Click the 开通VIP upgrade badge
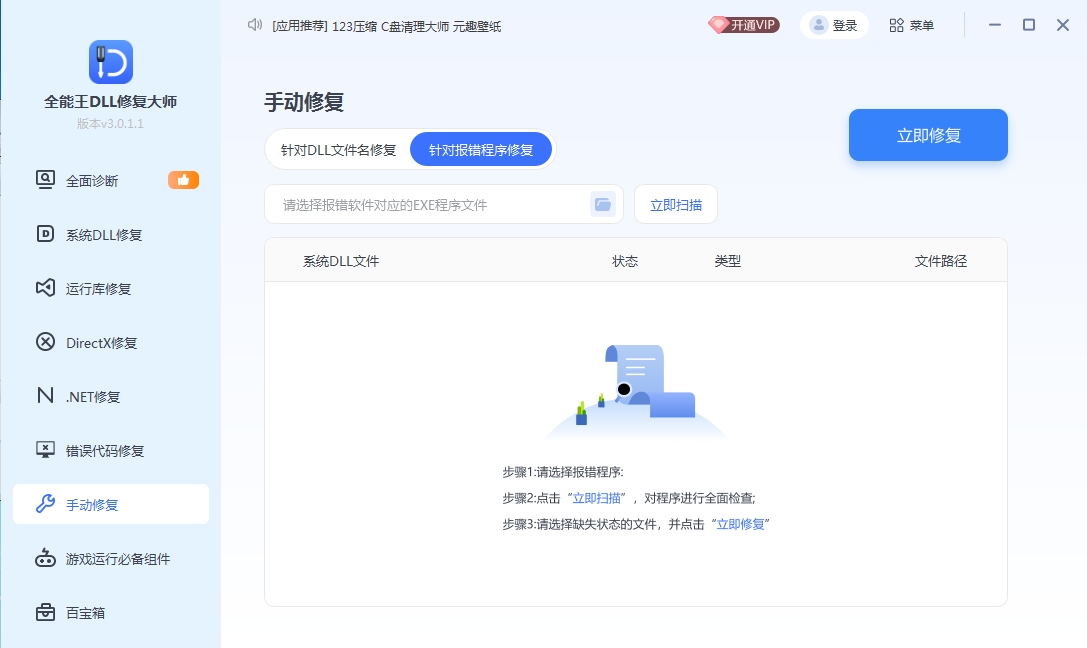The height and width of the screenshot is (648, 1087). pyautogui.click(x=744, y=25)
